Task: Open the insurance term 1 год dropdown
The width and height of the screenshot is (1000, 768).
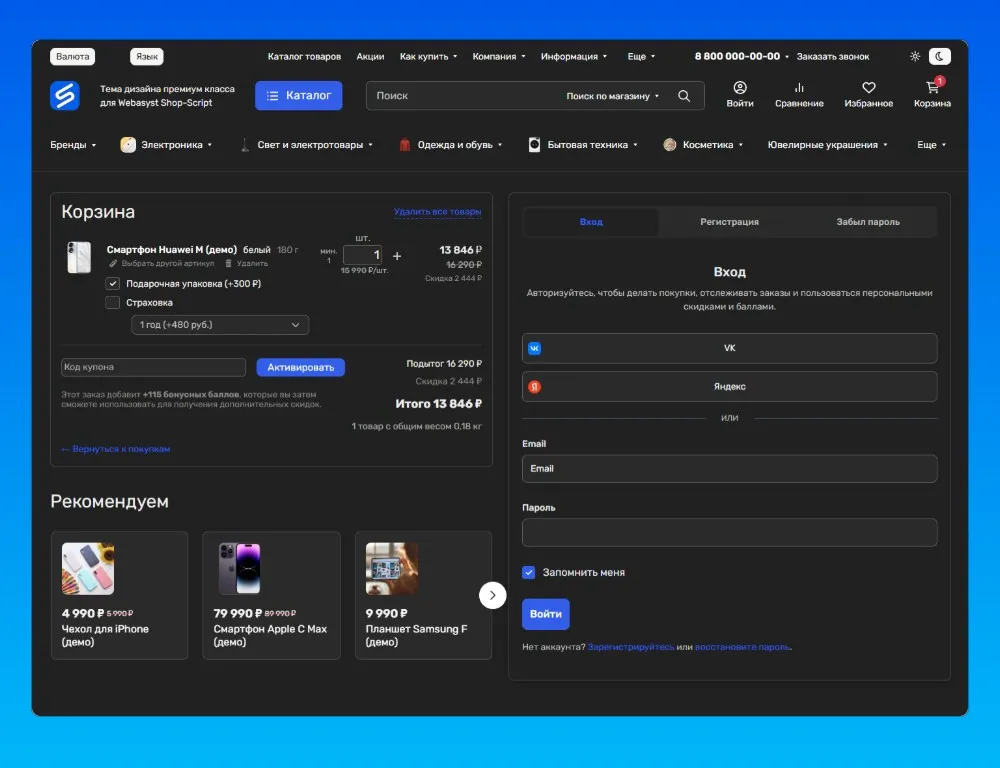Action: (x=220, y=325)
